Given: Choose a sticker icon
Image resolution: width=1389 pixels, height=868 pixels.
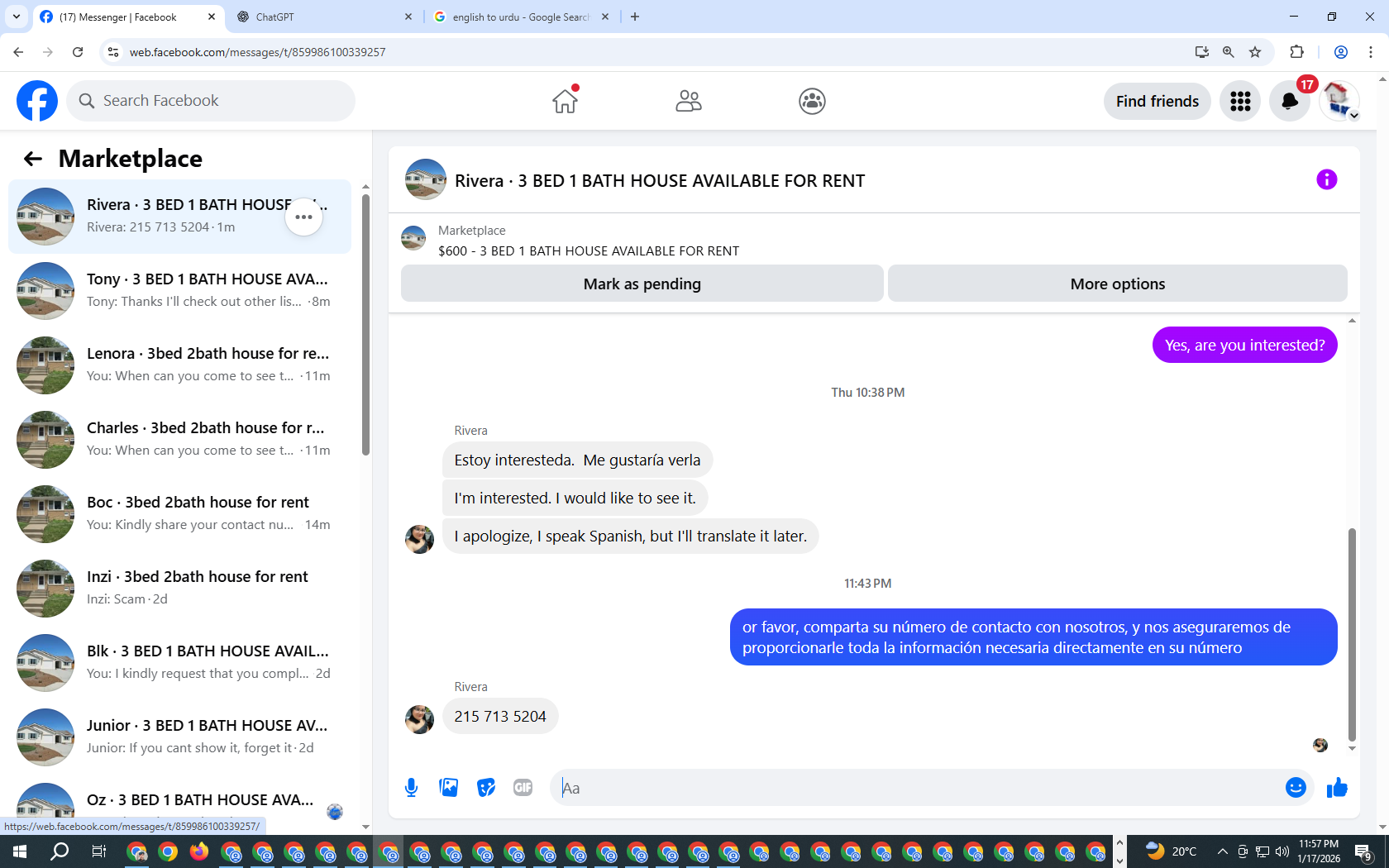Looking at the screenshot, I should tap(486, 788).
